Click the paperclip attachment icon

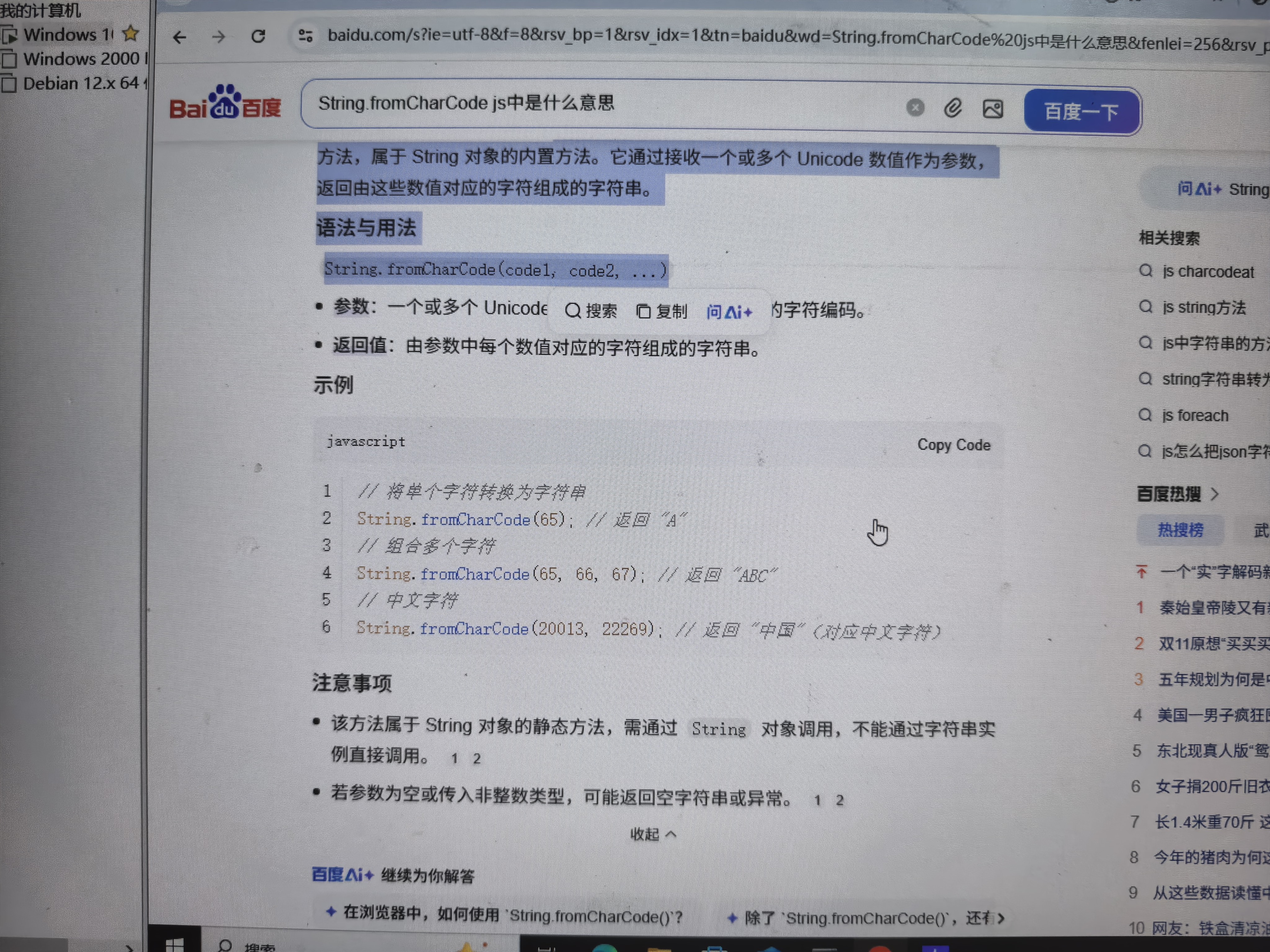[x=953, y=108]
